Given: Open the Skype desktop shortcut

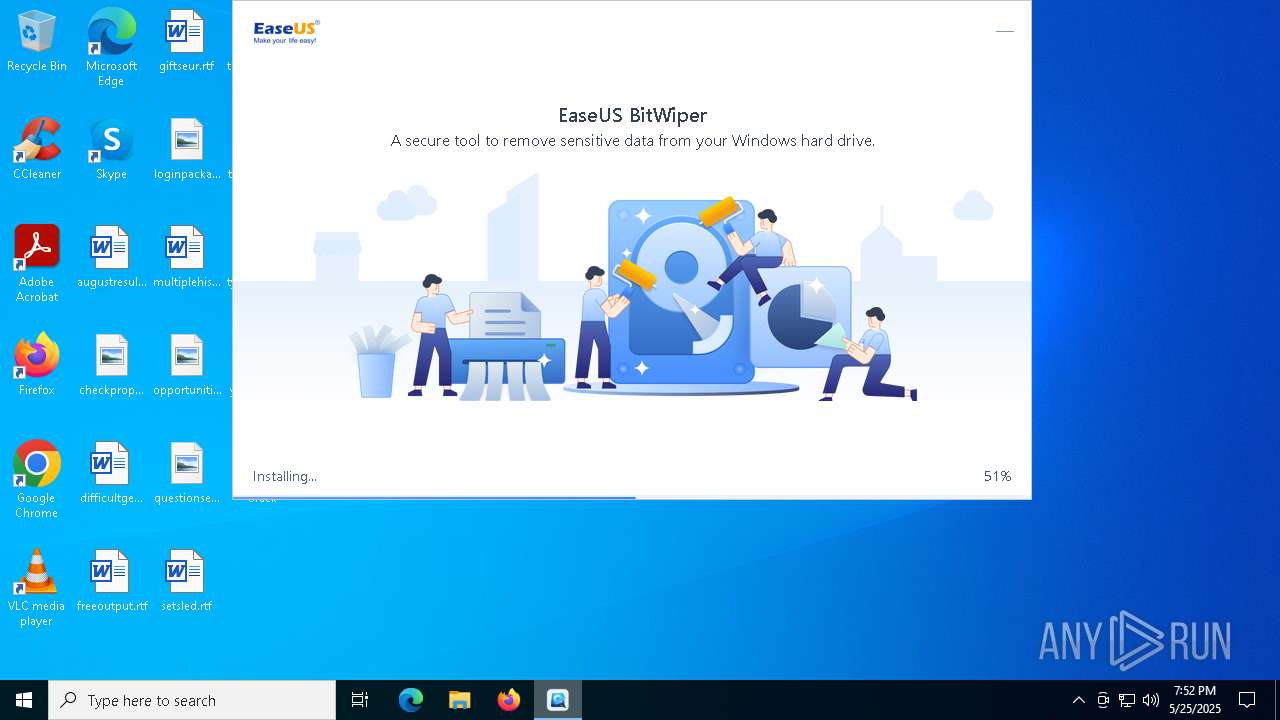Looking at the screenshot, I should pyautogui.click(x=111, y=150).
